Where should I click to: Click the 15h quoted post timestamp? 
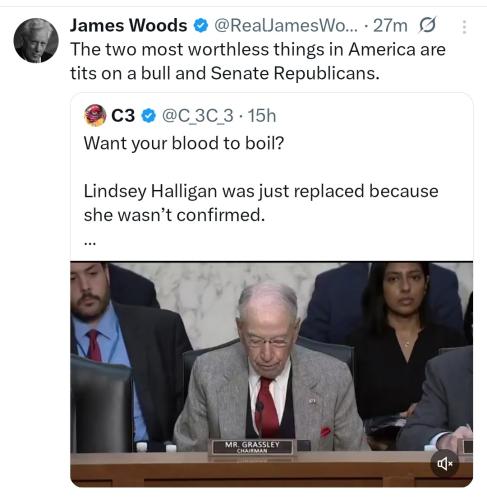pos(262,116)
